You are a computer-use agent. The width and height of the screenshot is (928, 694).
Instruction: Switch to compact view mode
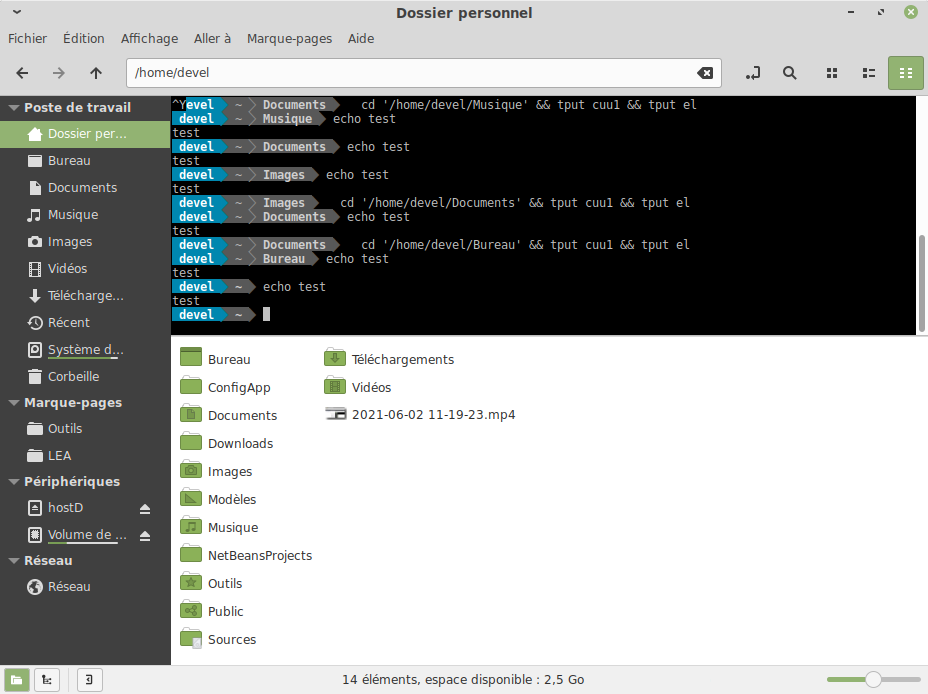coord(905,72)
